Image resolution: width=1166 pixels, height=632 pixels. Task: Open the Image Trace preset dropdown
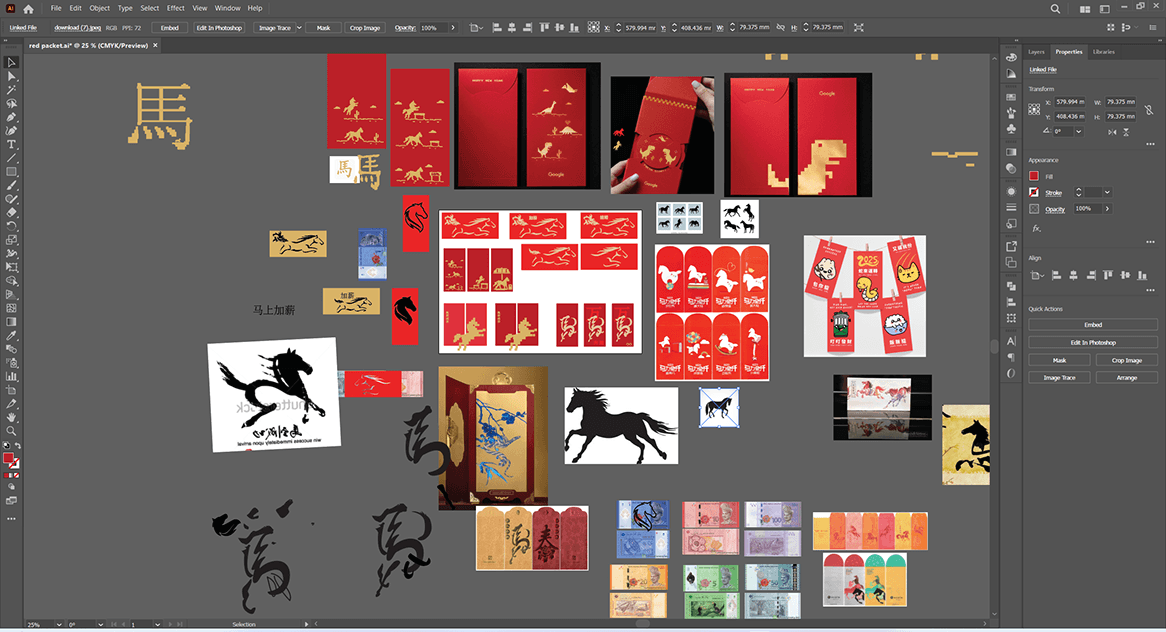point(297,27)
